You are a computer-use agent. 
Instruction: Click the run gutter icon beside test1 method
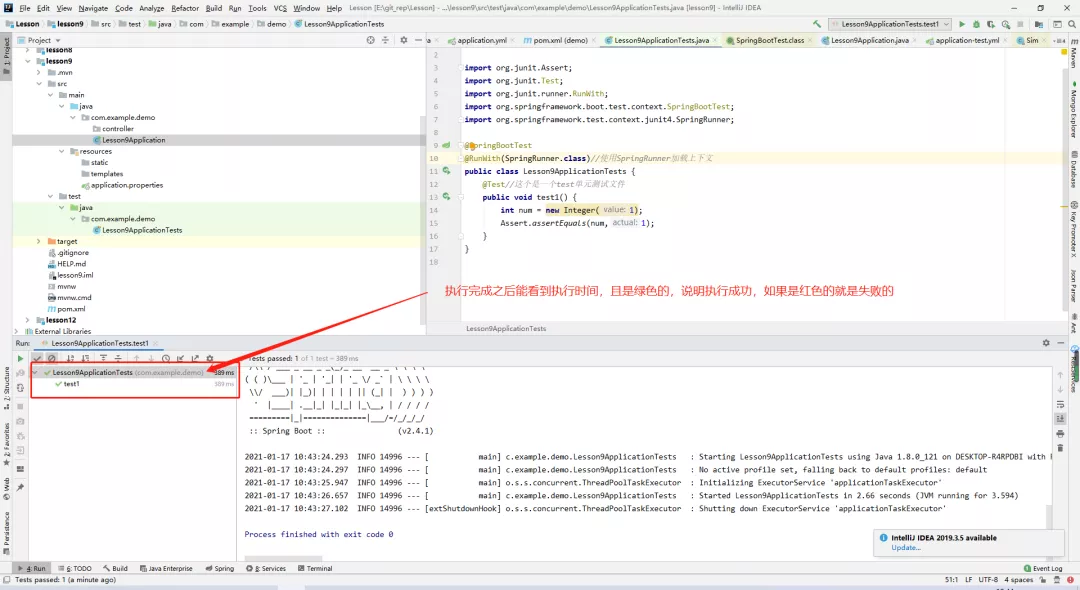[447, 197]
